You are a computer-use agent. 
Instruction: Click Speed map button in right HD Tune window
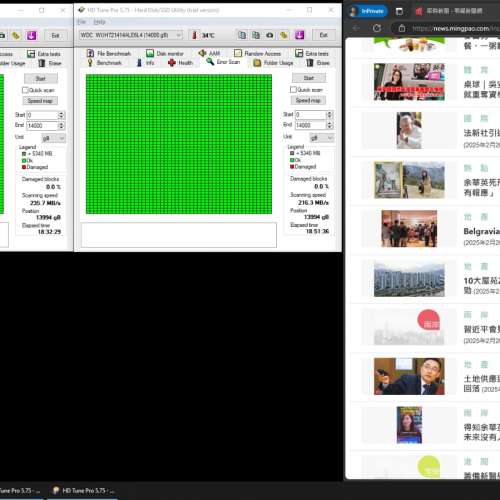coord(308,100)
